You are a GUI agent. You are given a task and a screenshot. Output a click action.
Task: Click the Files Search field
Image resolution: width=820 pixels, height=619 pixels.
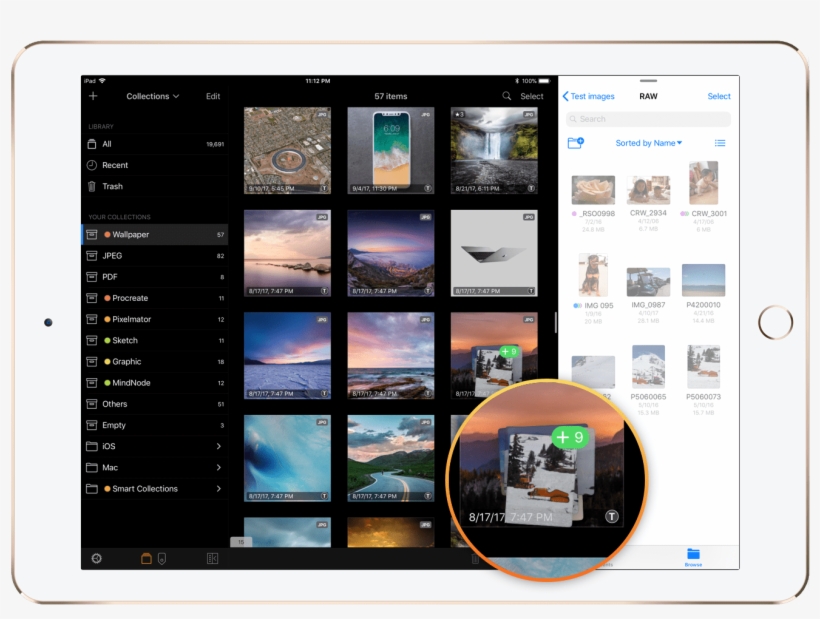pos(648,119)
